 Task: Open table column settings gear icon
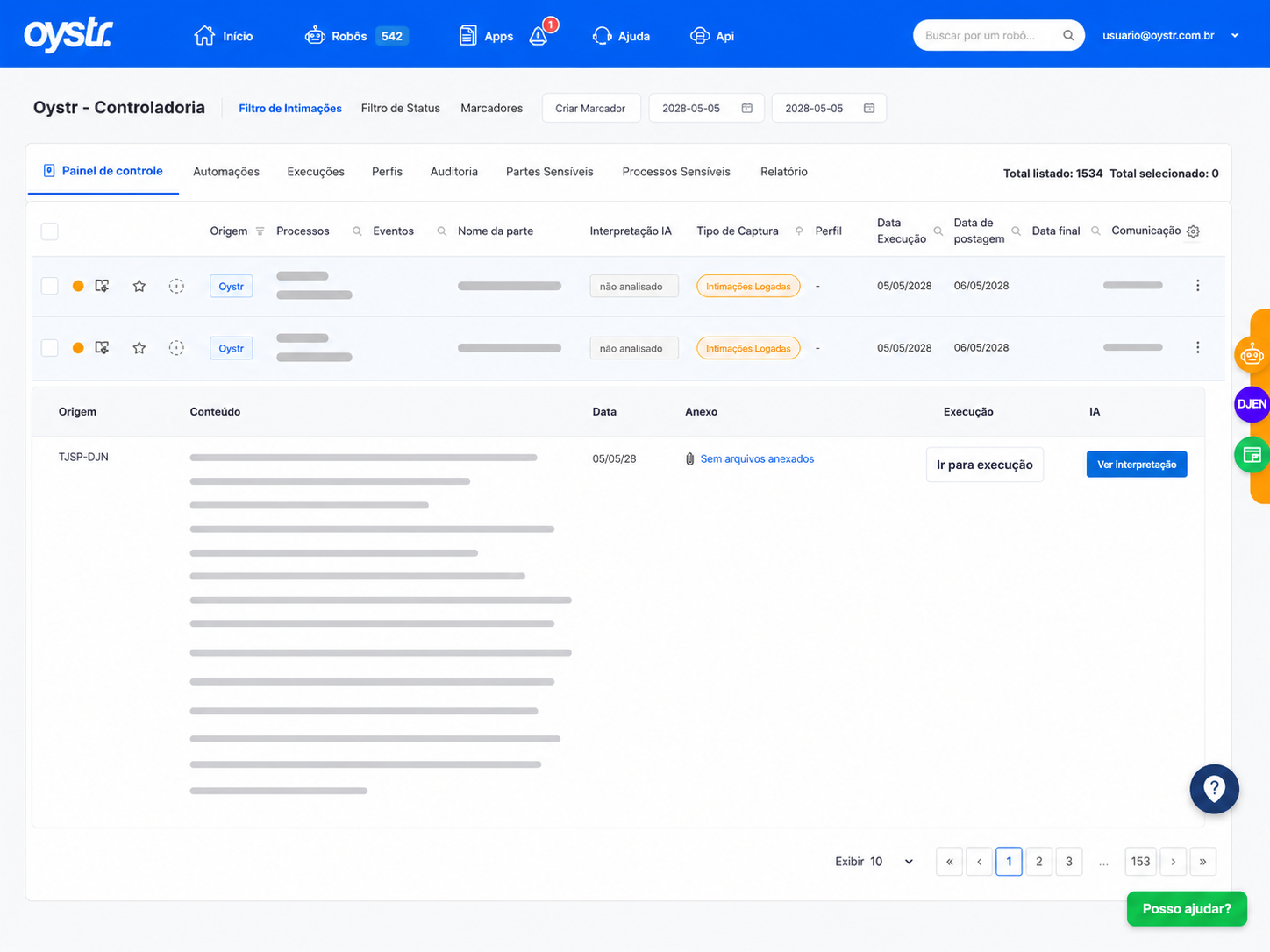click(1193, 231)
